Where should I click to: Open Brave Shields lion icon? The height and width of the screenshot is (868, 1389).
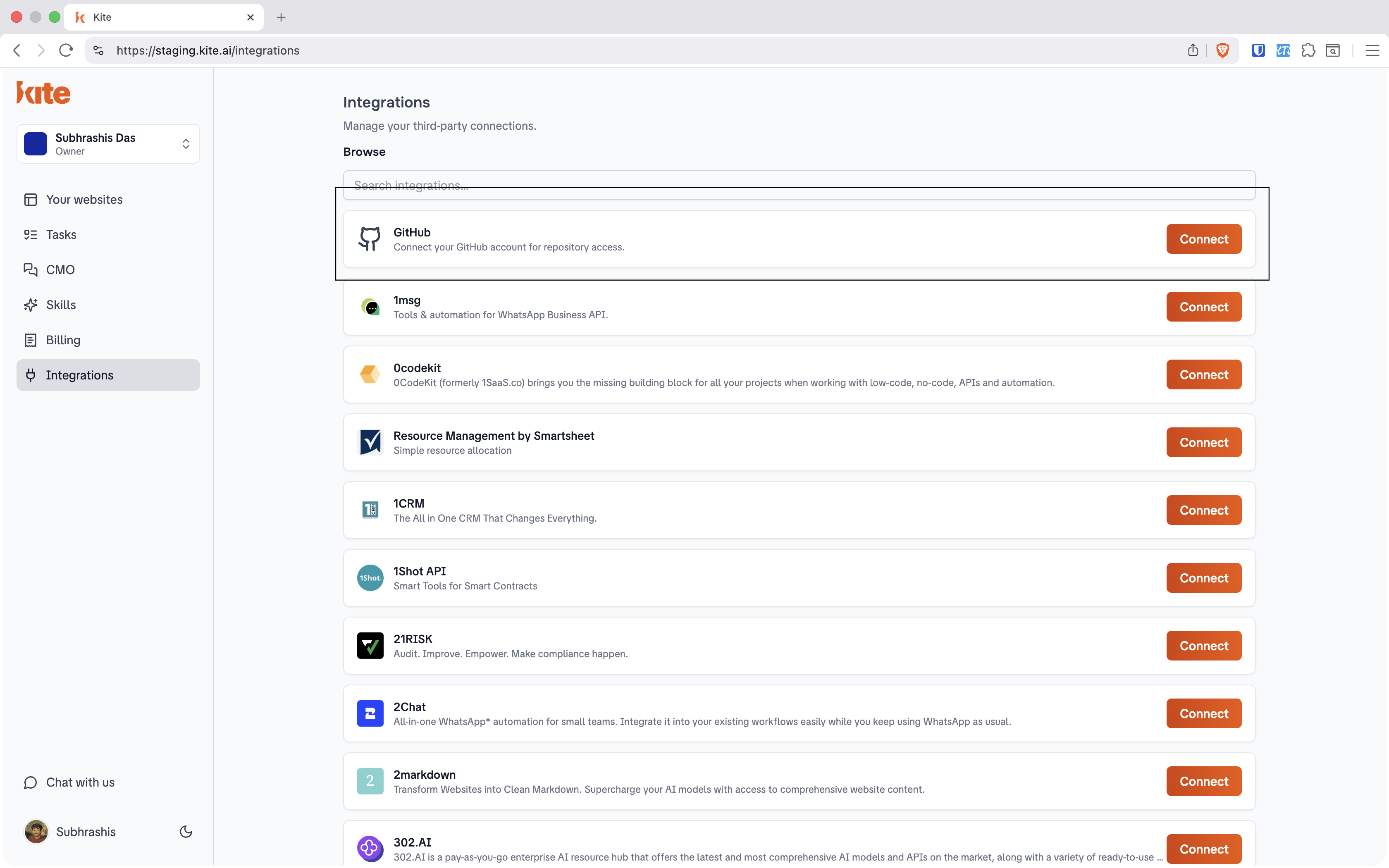click(1222, 50)
